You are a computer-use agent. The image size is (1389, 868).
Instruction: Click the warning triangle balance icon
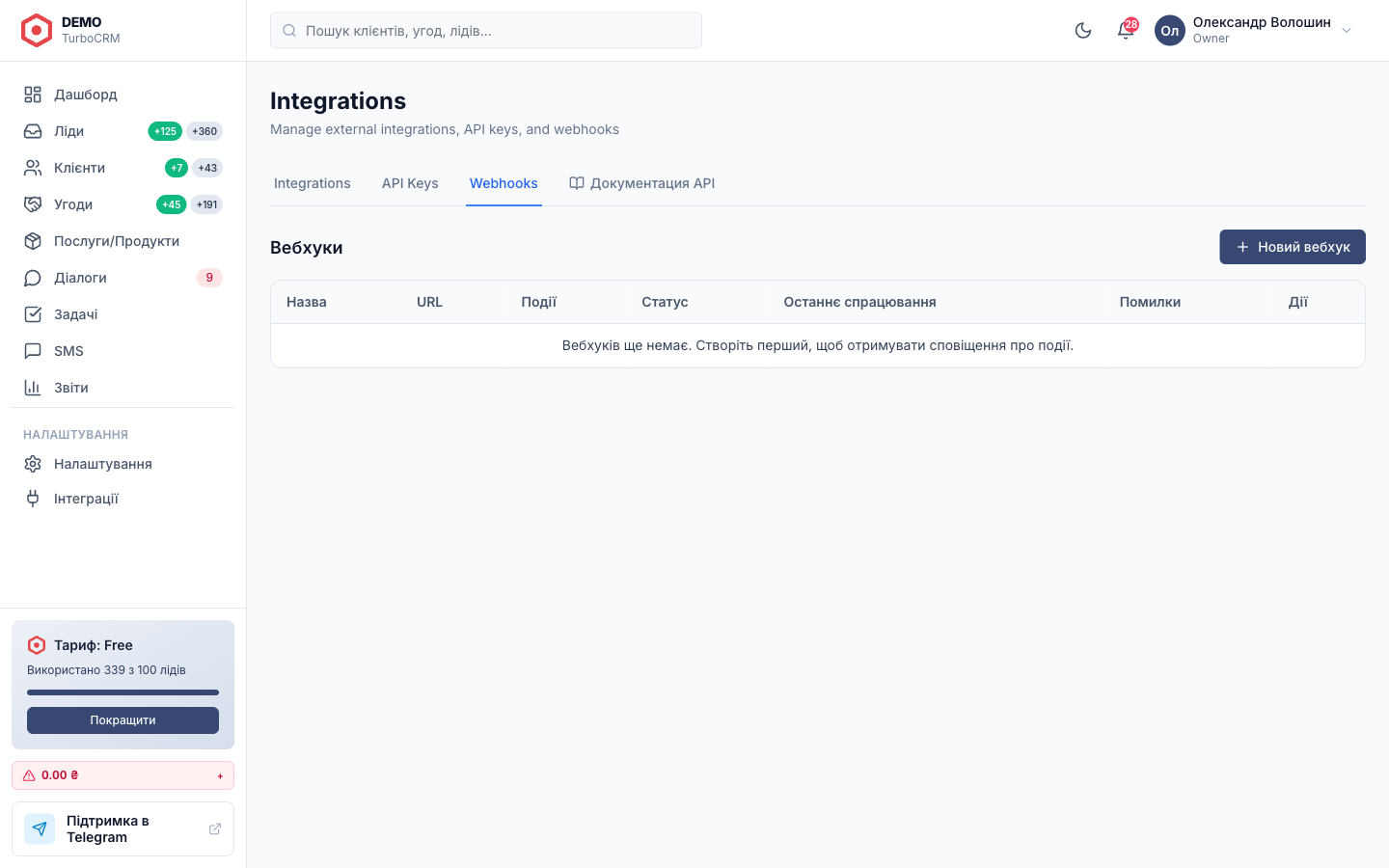pyautogui.click(x=29, y=775)
